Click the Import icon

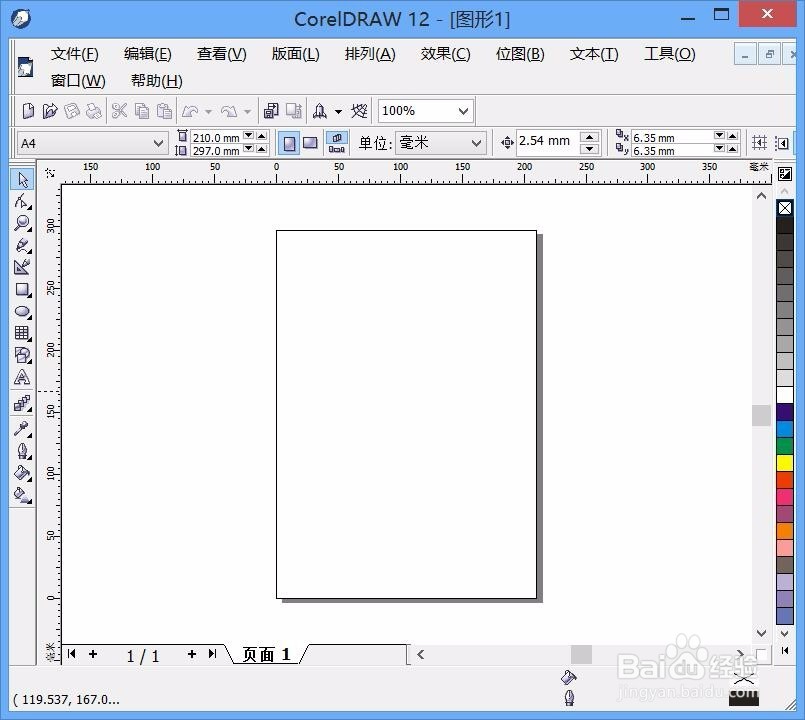(x=271, y=111)
